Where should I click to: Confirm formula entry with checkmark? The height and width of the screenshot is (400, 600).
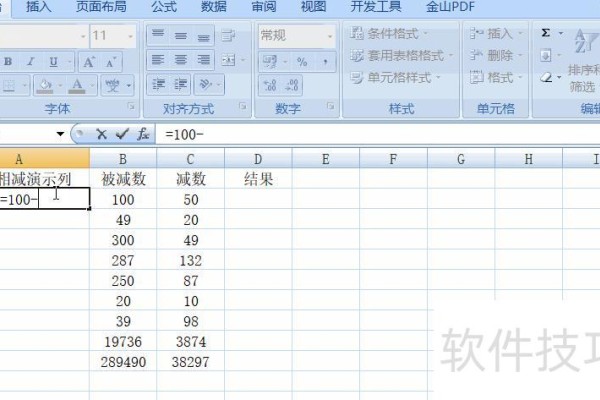click(122, 134)
